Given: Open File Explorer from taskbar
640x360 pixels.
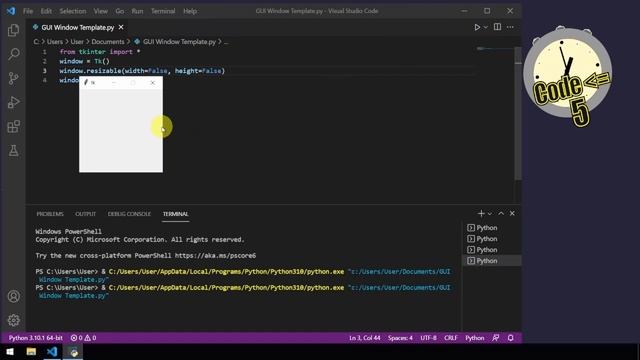Looking at the screenshot, I should (31, 352).
